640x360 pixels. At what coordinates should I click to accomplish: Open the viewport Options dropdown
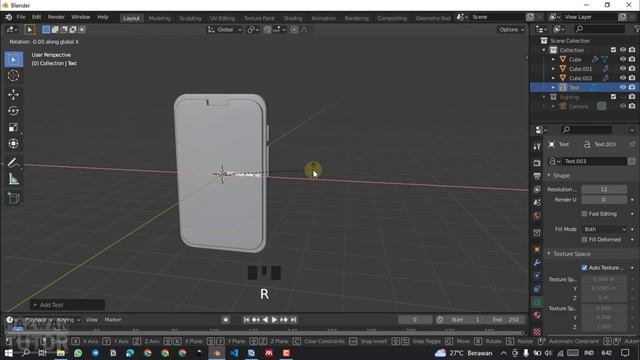(x=511, y=29)
